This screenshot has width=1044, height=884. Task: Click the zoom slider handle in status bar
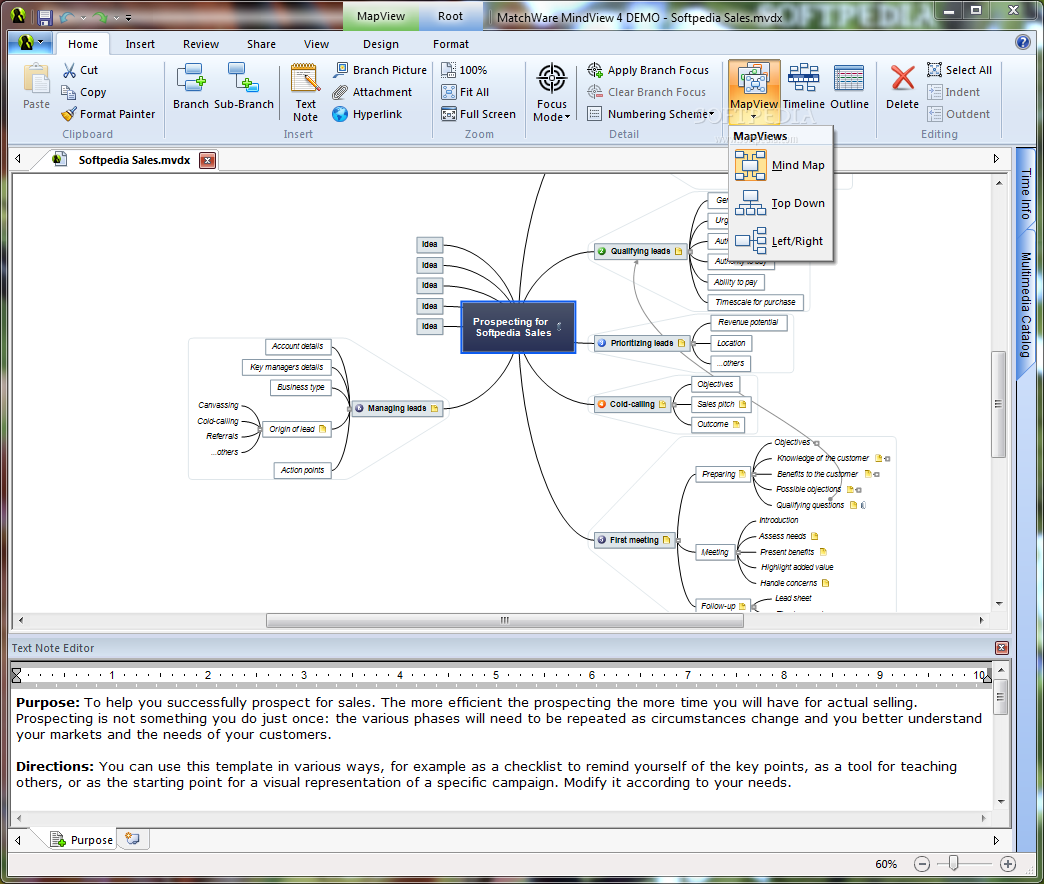953,863
